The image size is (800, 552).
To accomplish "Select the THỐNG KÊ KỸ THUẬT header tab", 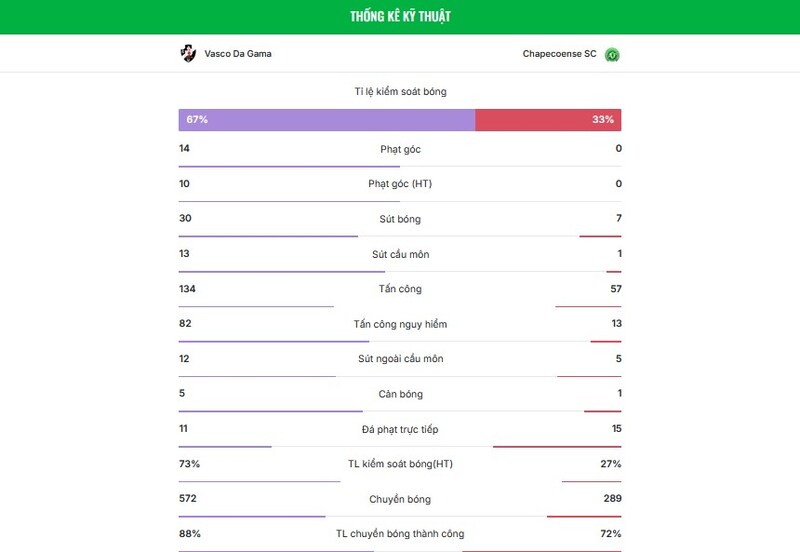I will [400, 17].
